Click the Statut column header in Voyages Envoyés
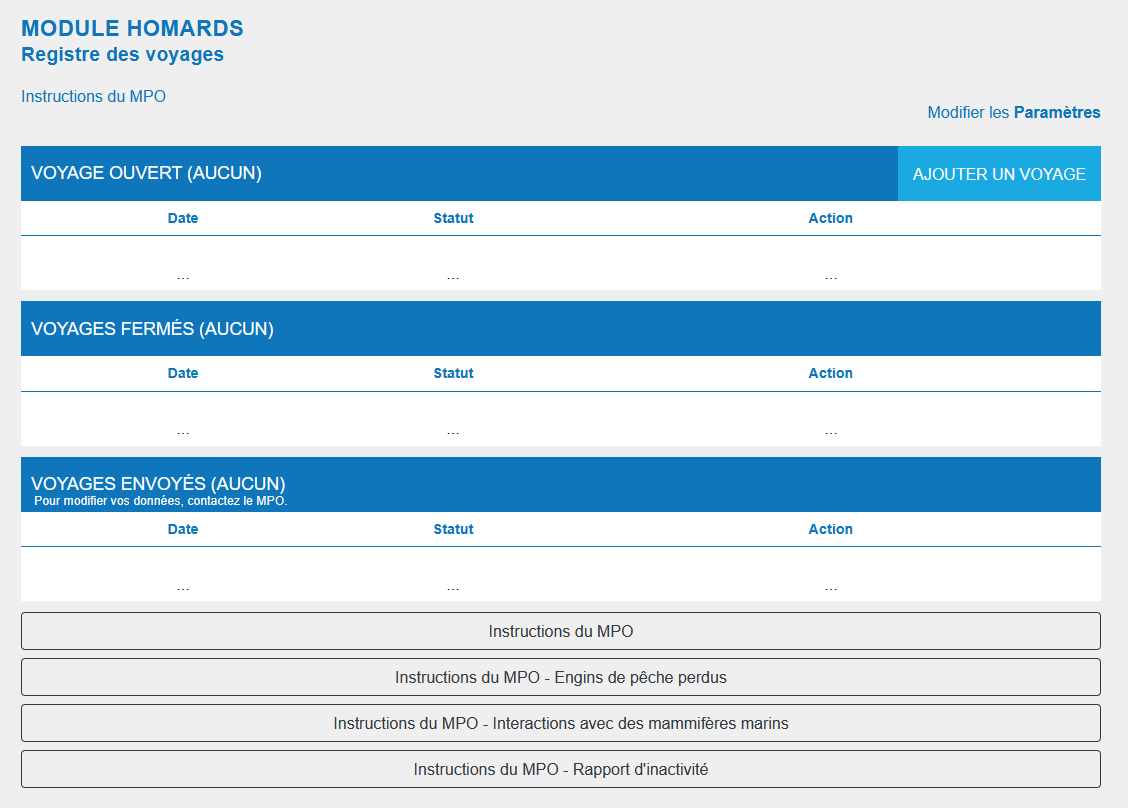This screenshot has height=808, width=1128. pos(453,529)
